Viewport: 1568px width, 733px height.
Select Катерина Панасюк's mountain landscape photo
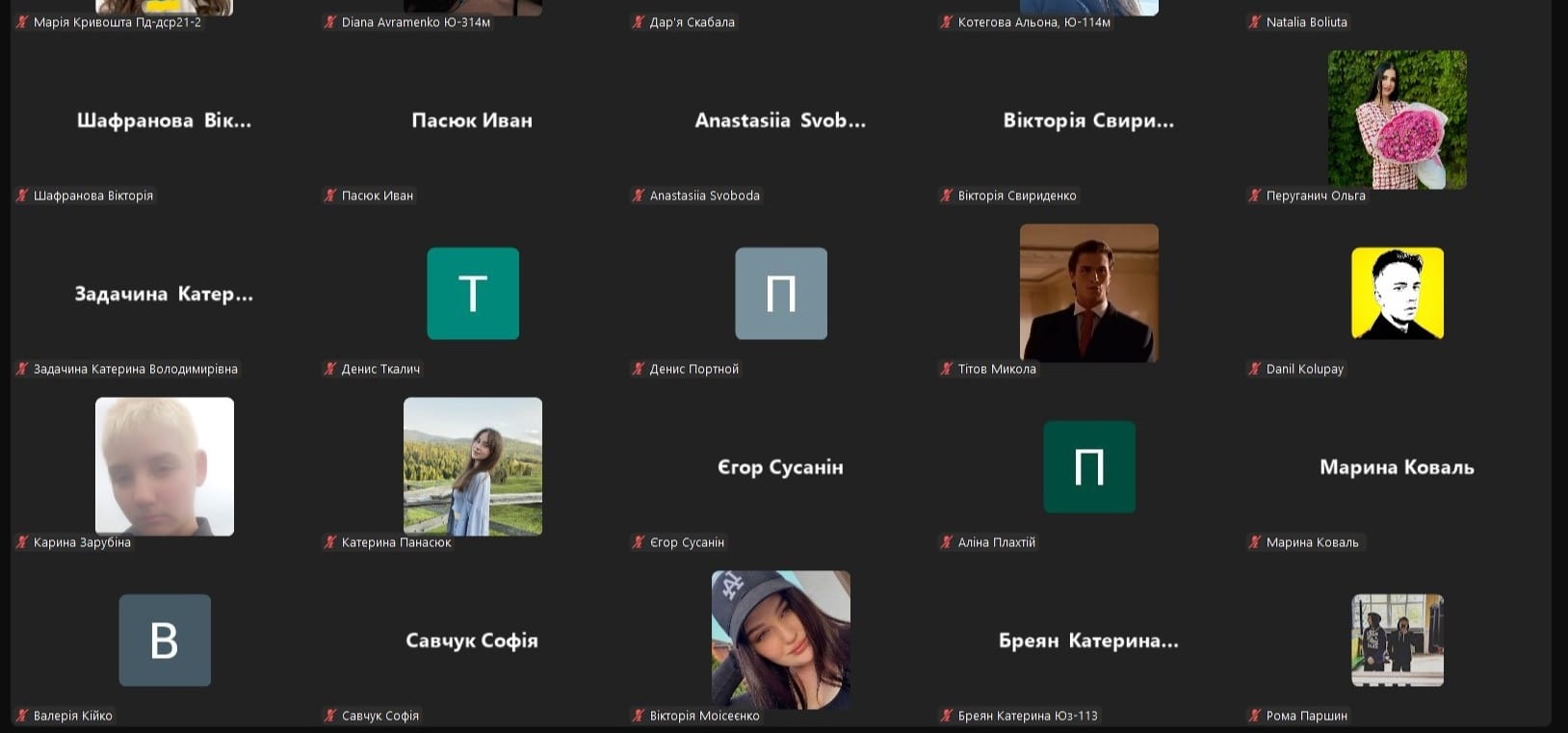(472, 466)
